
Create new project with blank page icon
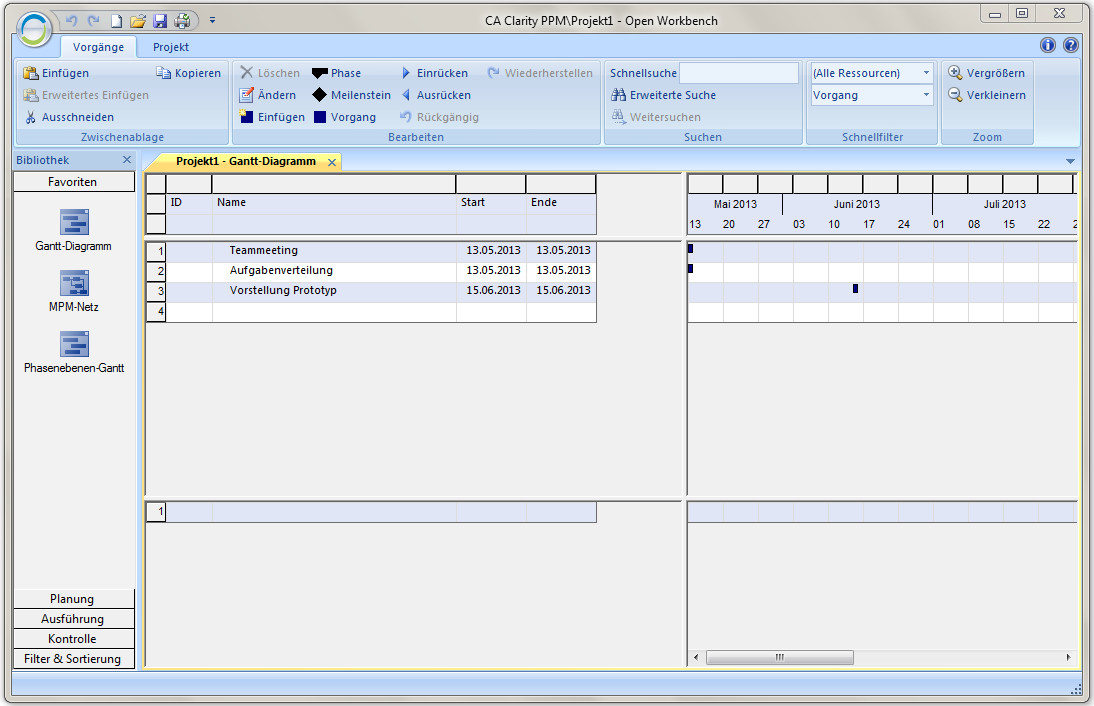[x=117, y=21]
